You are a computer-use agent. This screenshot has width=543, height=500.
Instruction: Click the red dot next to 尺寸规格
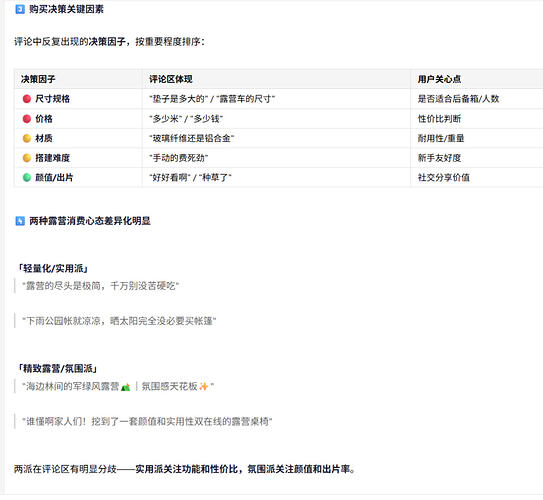(x=27, y=99)
